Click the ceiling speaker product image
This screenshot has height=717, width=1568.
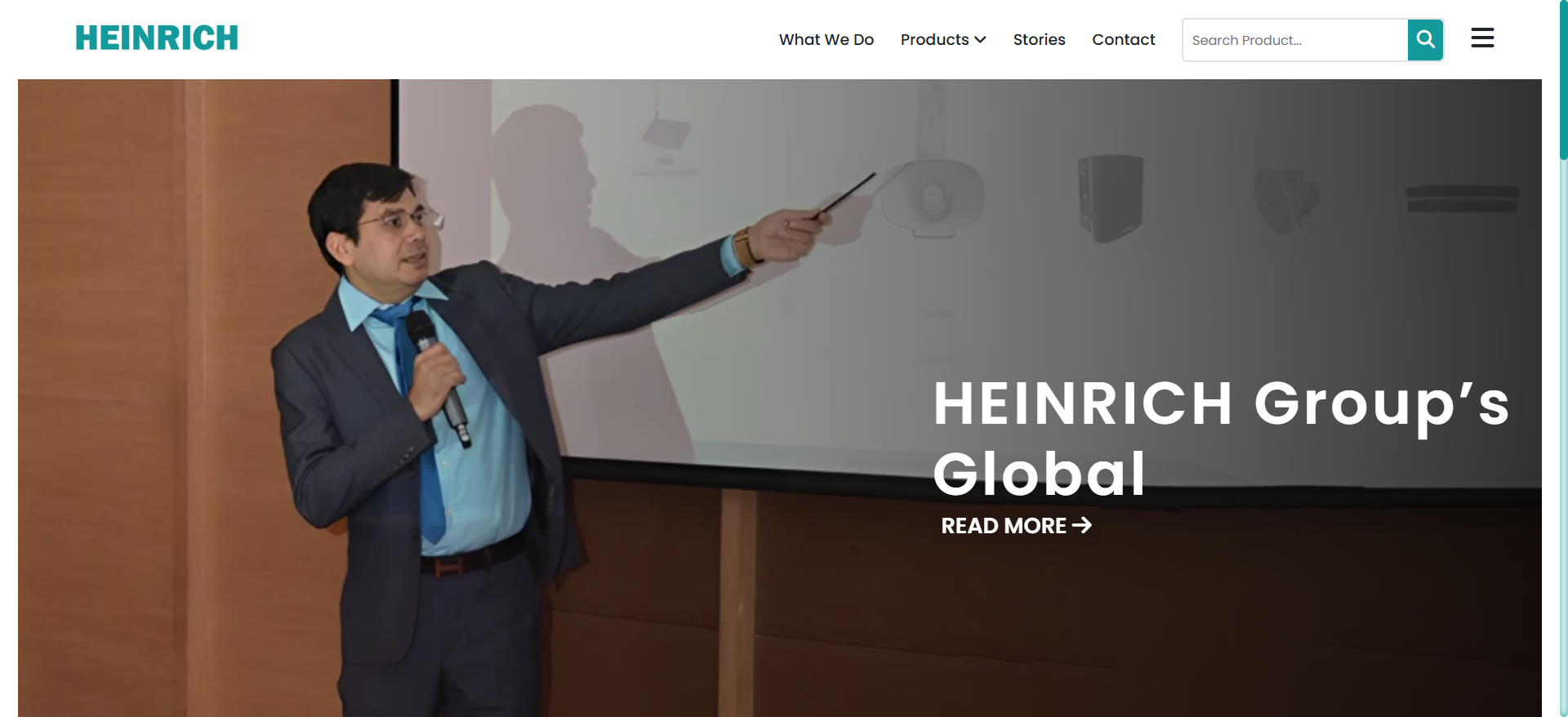[x=1285, y=199]
